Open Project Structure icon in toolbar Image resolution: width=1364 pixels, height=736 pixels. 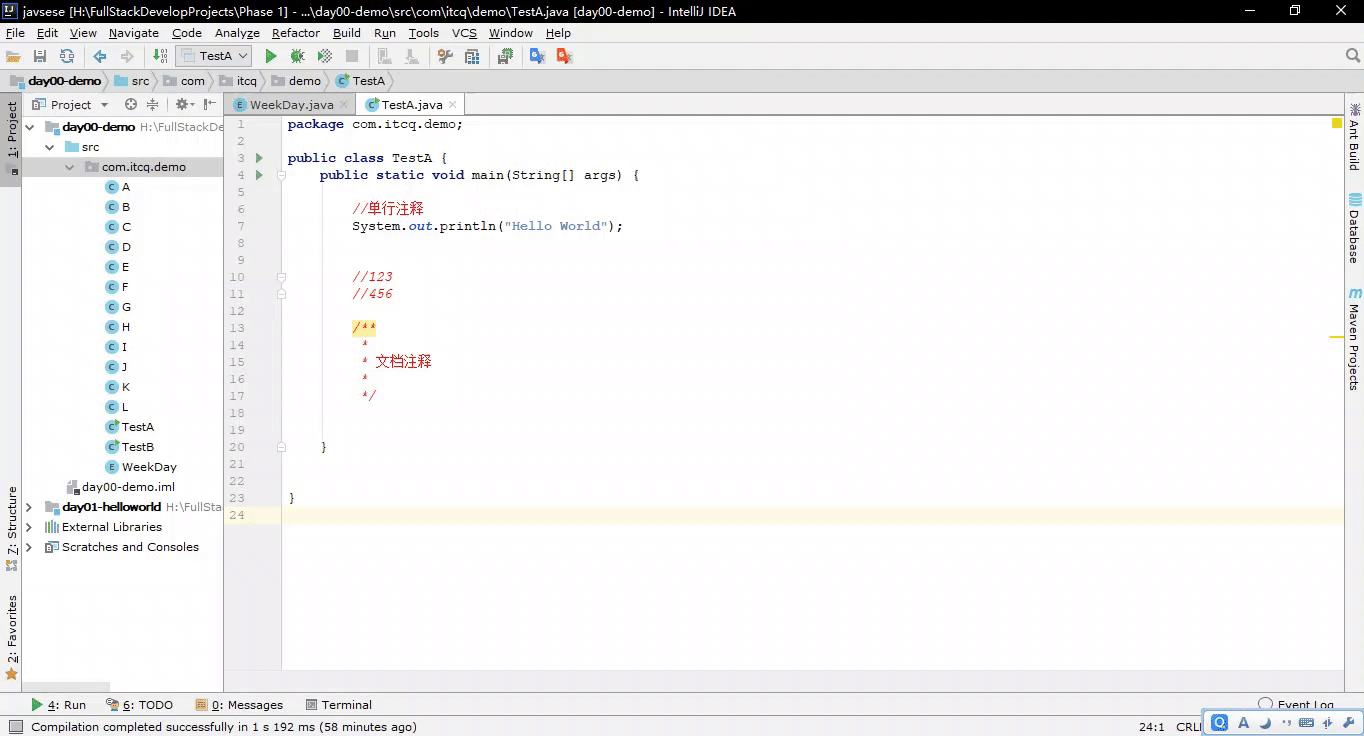(x=472, y=57)
